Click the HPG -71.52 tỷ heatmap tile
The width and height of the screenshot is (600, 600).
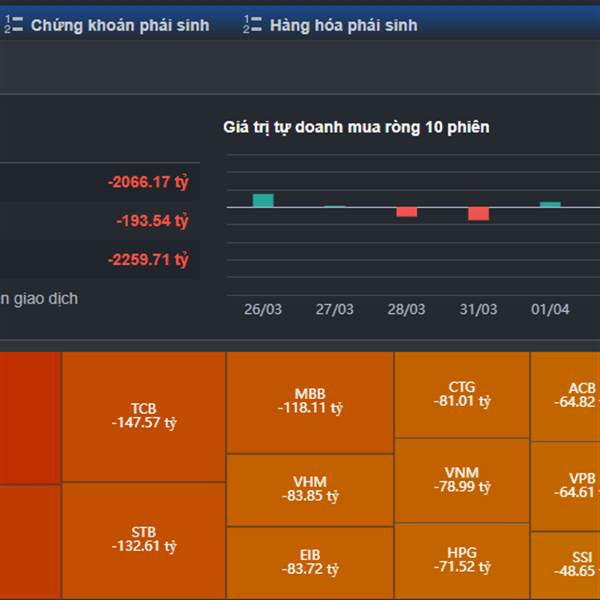pyautogui.click(x=462, y=561)
